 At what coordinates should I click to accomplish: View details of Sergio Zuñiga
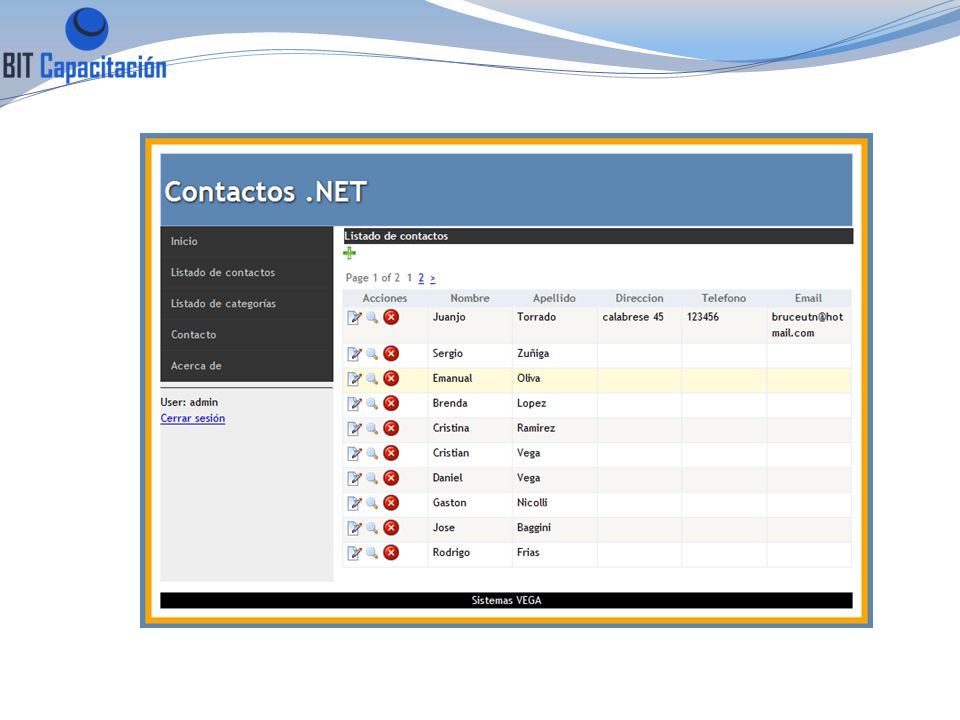(372, 354)
